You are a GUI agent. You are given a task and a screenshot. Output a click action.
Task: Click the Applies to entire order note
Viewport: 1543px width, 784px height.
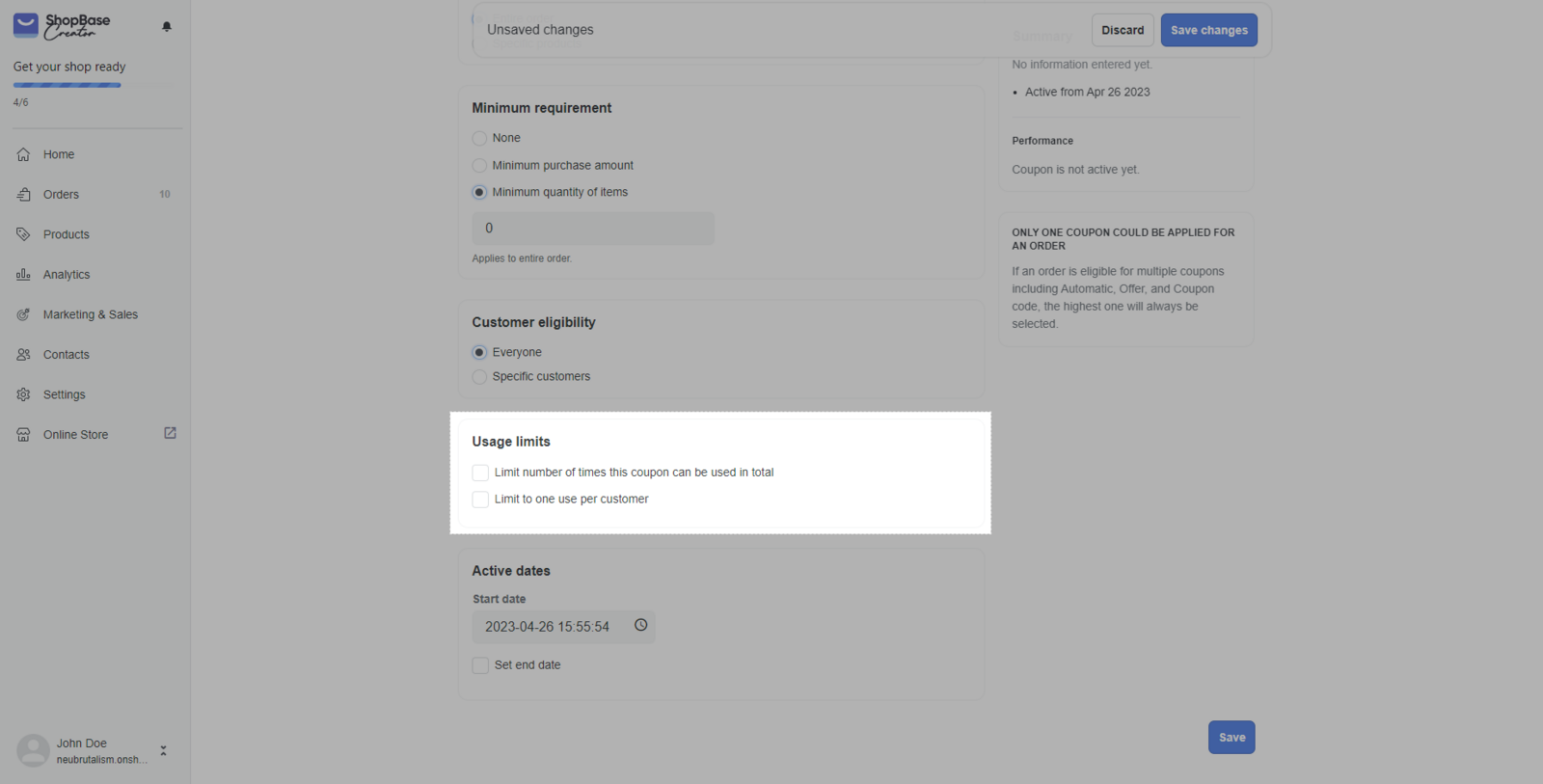[x=522, y=258]
